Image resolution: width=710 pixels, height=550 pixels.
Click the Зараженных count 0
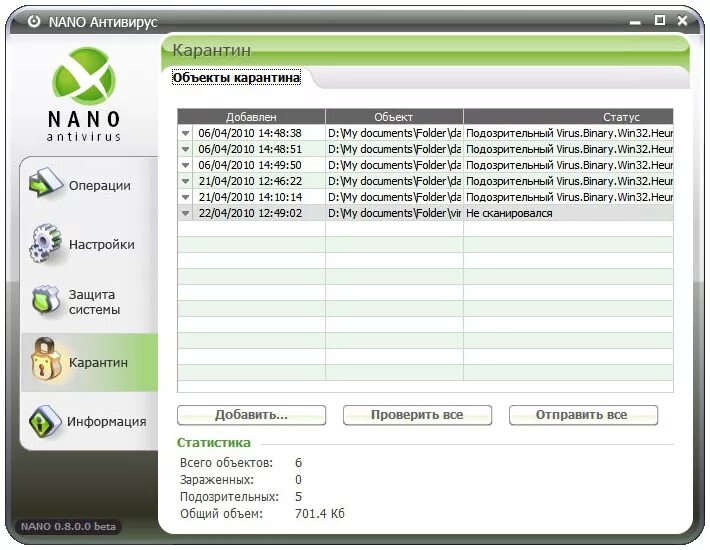(x=298, y=479)
